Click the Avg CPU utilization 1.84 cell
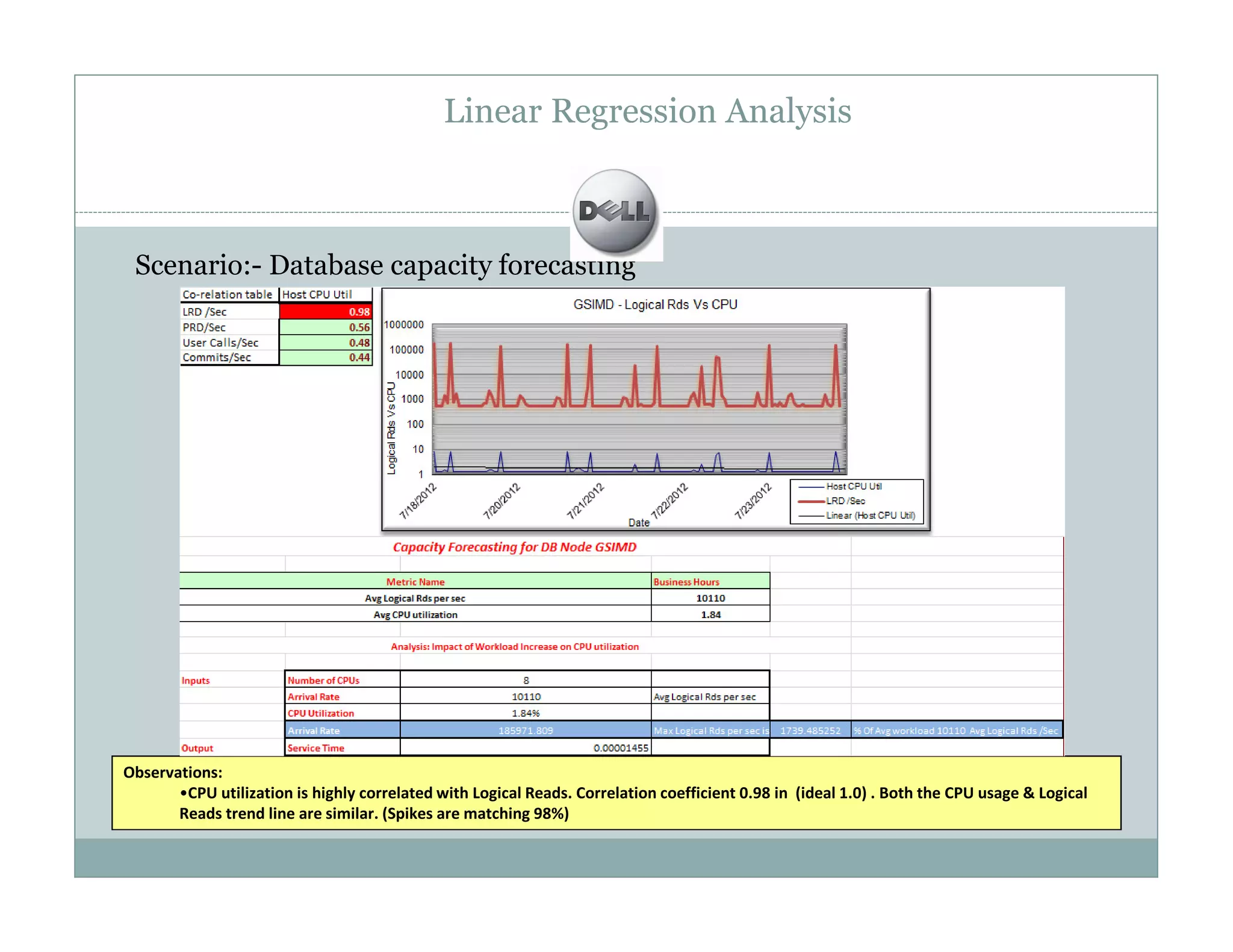The image size is (1233, 952). (710, 614)
